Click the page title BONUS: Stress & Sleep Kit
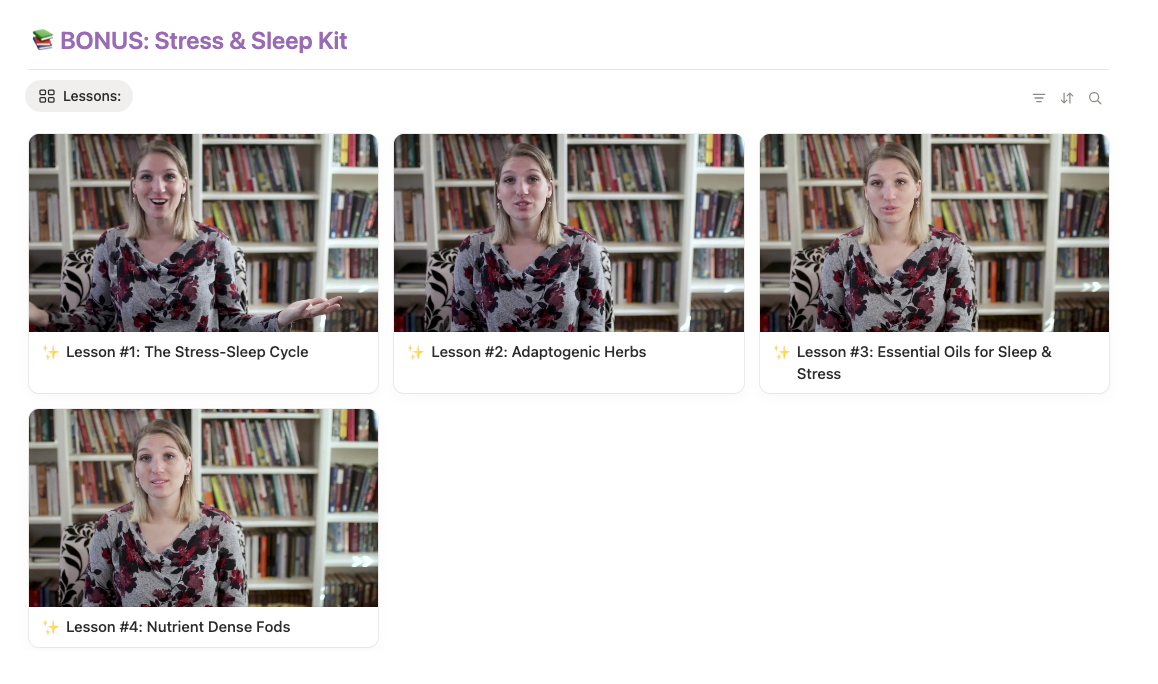Viewport: 1158px width, 684px height. [203, 40]
